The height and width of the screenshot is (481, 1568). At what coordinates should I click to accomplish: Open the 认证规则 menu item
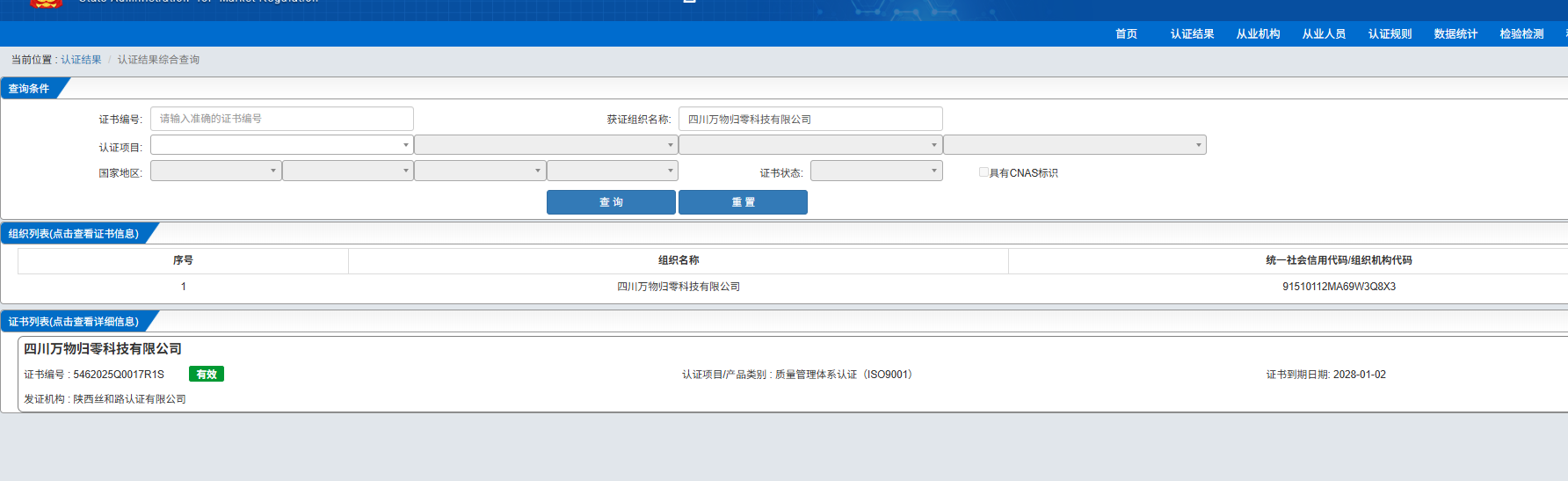coord(1390,34)
